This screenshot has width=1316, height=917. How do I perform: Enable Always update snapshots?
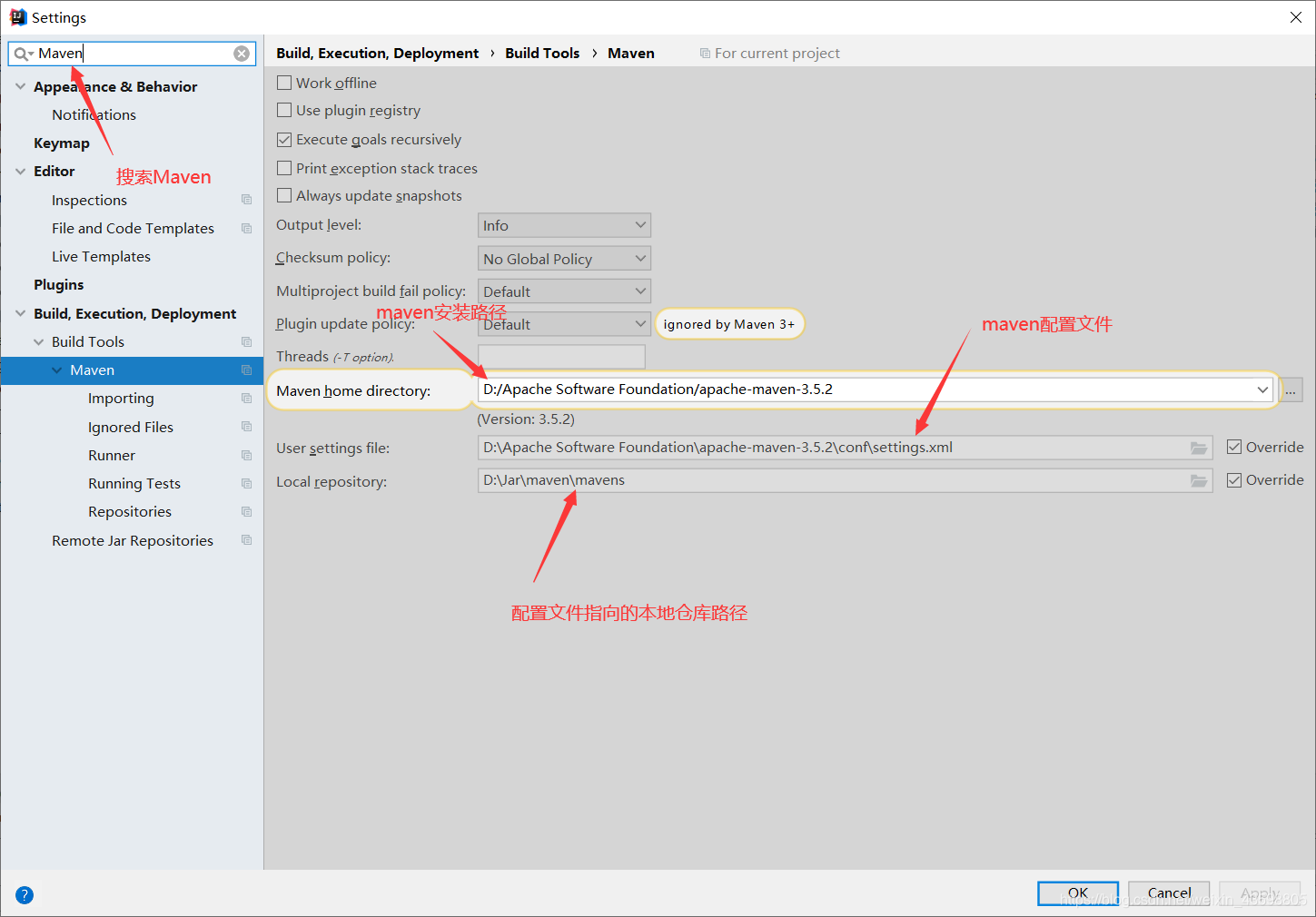coord(284,195)
